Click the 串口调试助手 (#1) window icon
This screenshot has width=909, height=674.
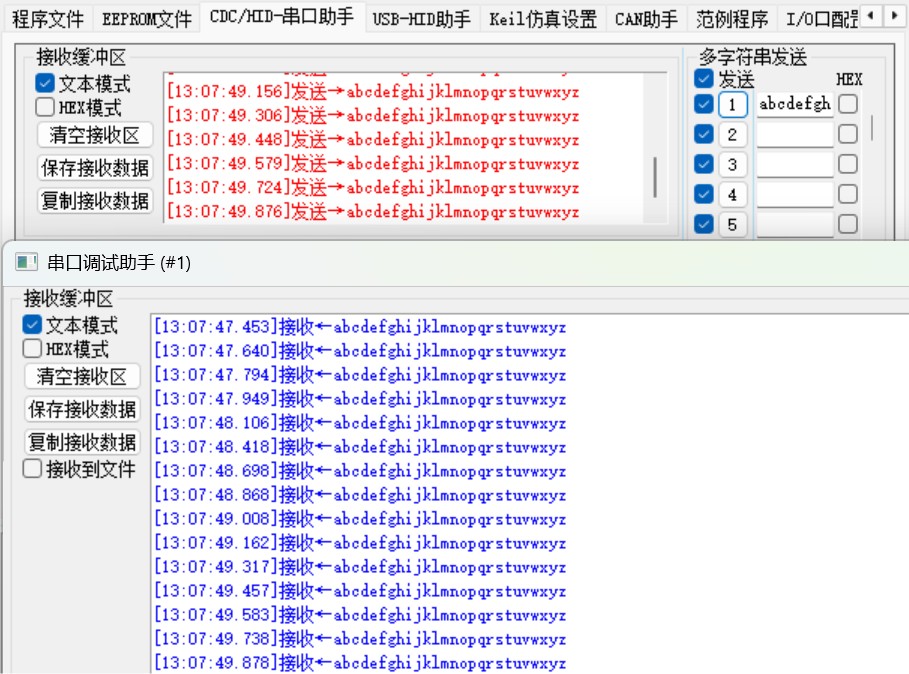[x=26, y=262]
